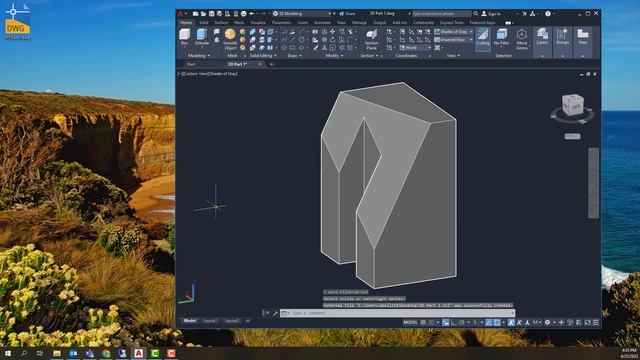Screen dimensions: 640x360
Task: Switch to the Insert ribbon tab
Action: coord(303,23)
